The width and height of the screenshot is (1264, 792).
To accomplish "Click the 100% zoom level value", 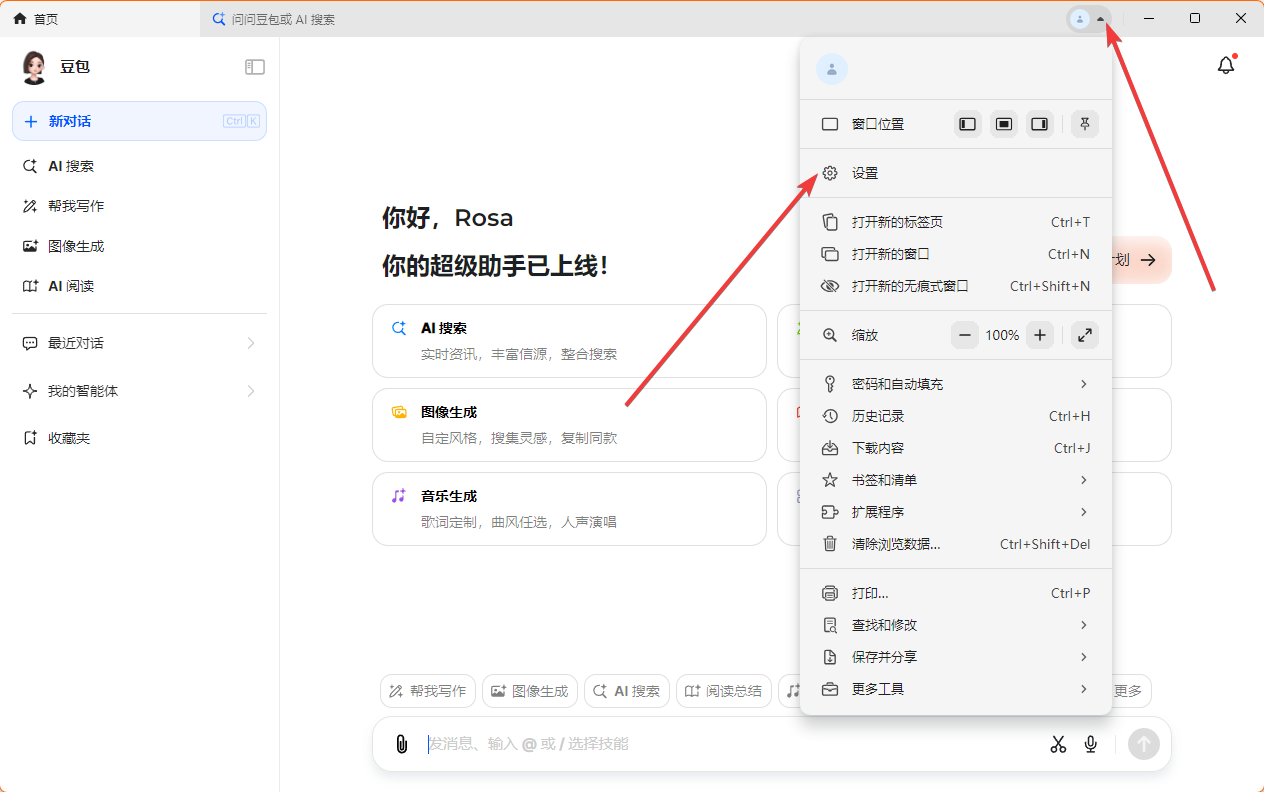I will pos(1002,335).
